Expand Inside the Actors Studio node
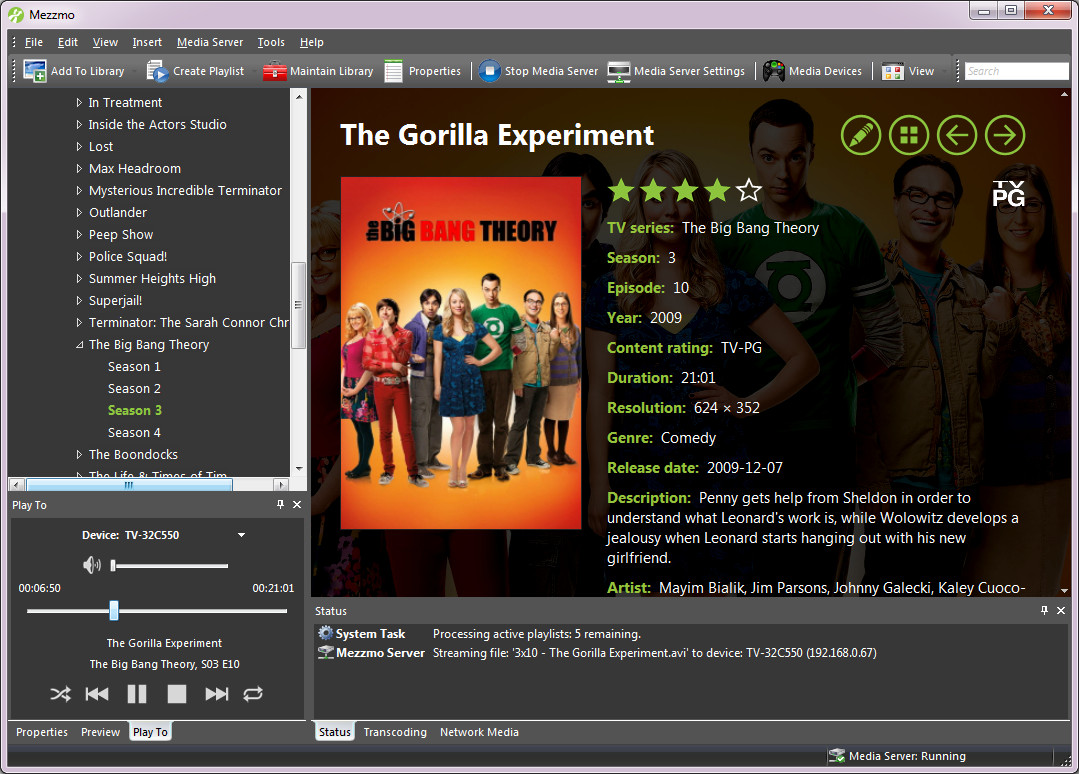The width and height of the screenshot is (1079, 774). (79, 125)
